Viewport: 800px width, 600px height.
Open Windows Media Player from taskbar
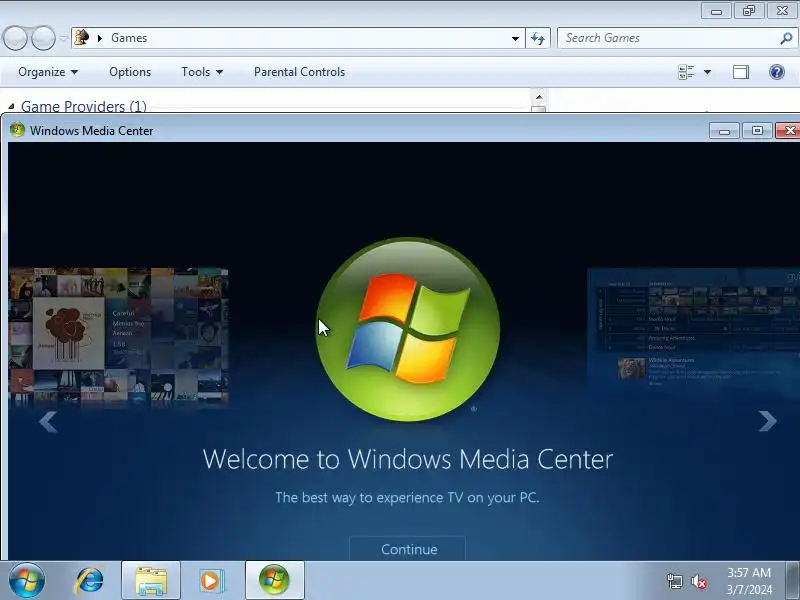click(211, 581)
